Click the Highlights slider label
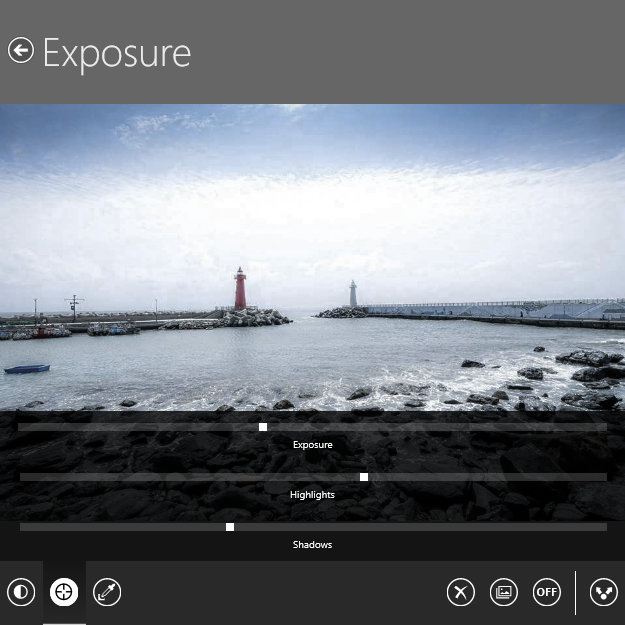This screenshot has width=625, height=625. [x=312, y=495]
